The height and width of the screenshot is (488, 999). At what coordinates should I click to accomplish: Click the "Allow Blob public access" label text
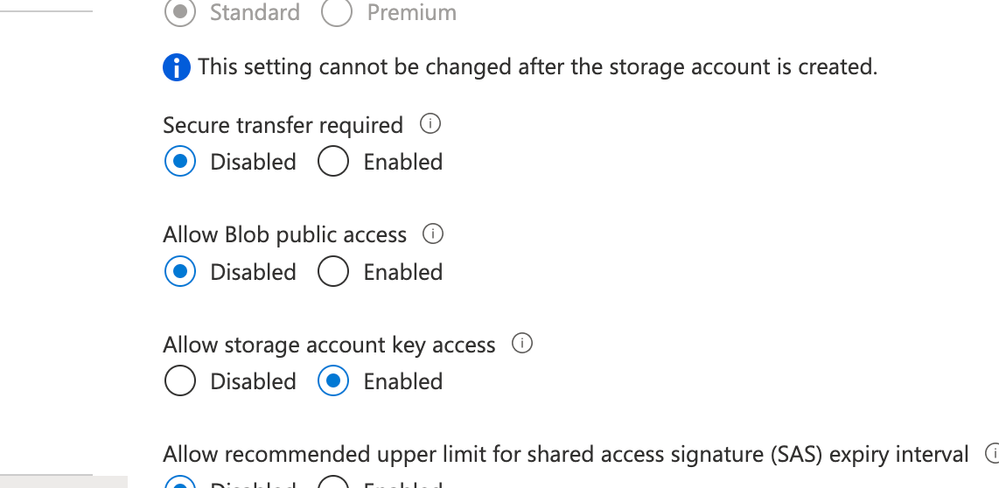pos(285,235)
